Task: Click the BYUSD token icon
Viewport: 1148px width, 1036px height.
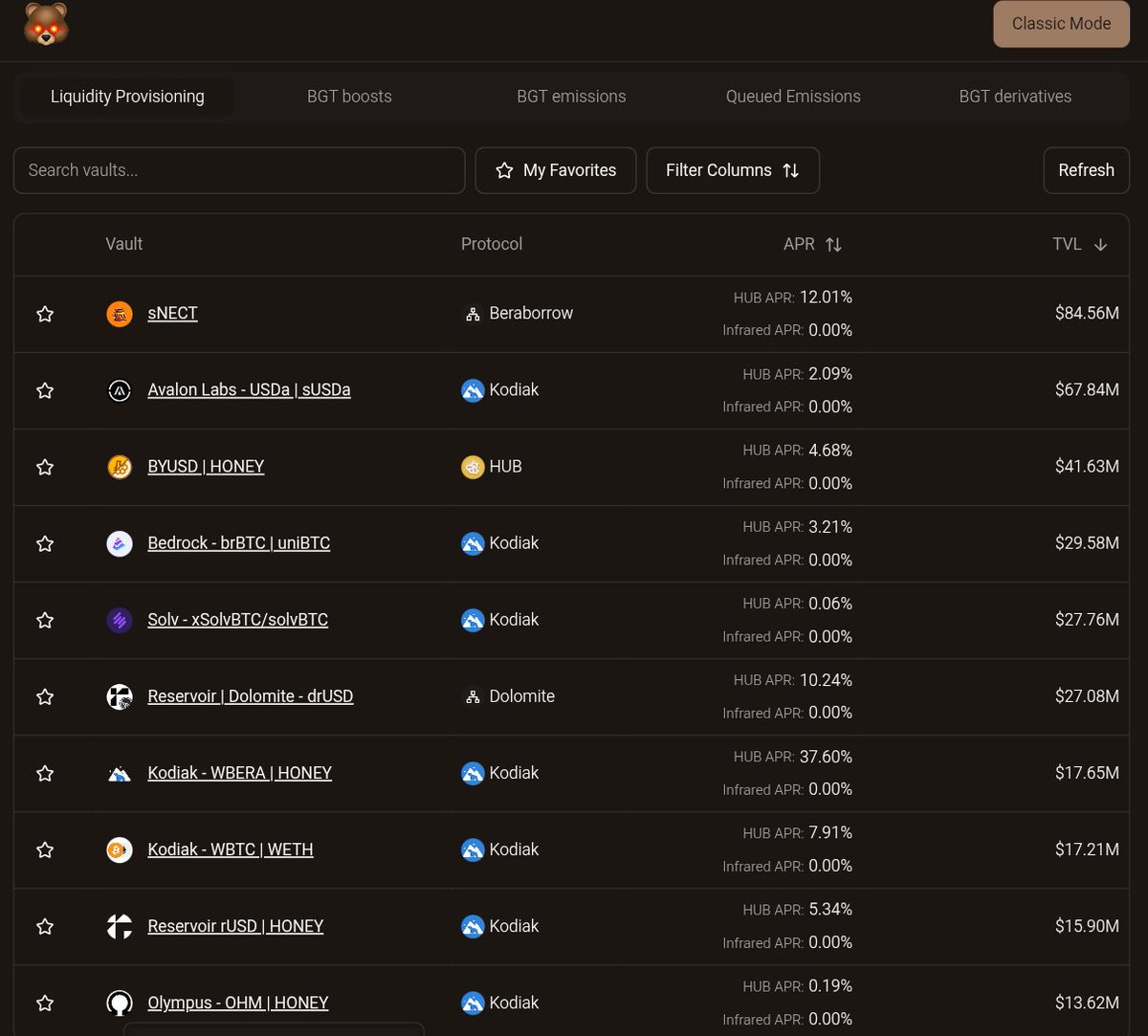Action: [x=119, y=467]
